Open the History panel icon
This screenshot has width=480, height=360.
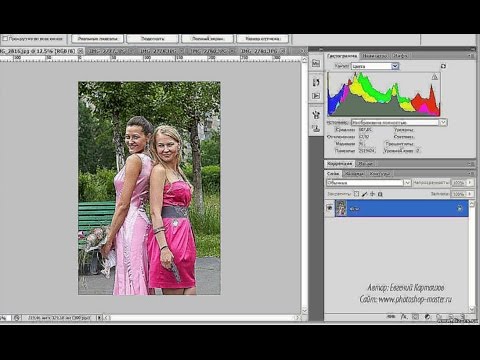point(316,82)
